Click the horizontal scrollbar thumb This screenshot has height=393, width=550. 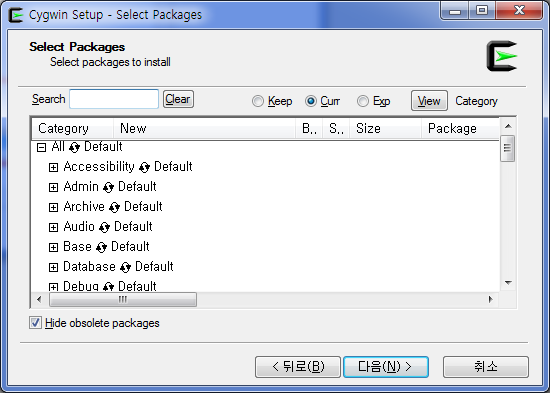pyautogui.click(x=123, y=300)
